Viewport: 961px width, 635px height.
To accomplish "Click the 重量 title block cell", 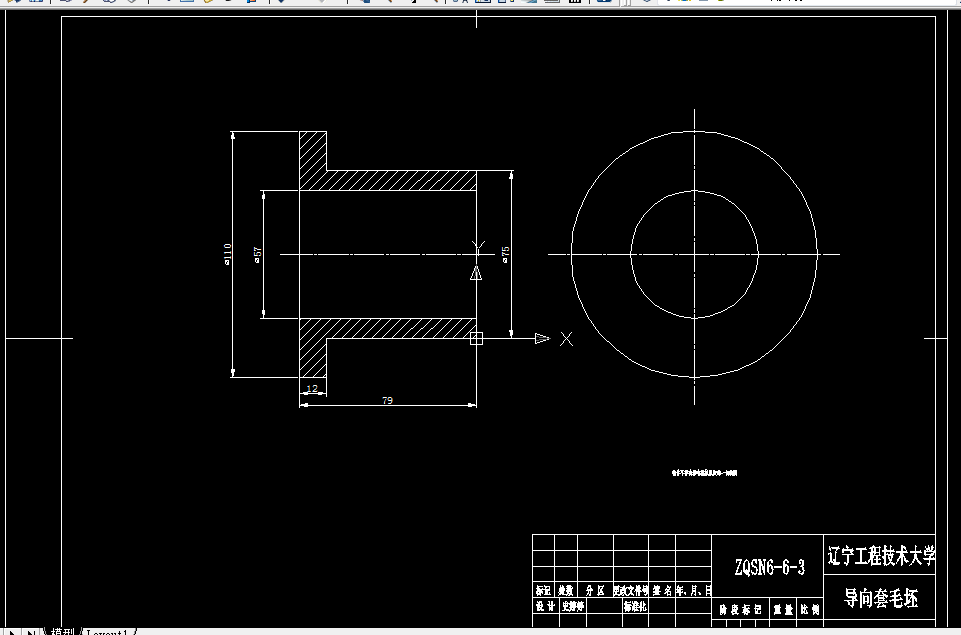I will click(x=783, y=609).
